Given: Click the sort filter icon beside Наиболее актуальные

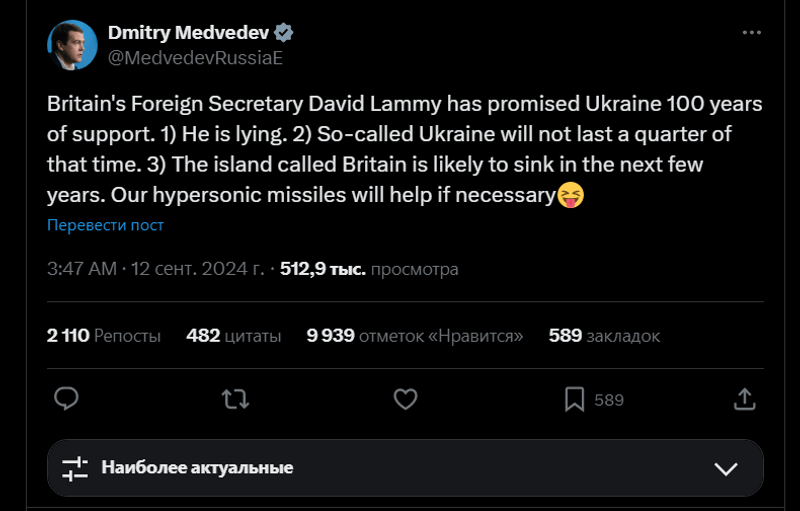Looking at the screenshot, I should [75, 467].
